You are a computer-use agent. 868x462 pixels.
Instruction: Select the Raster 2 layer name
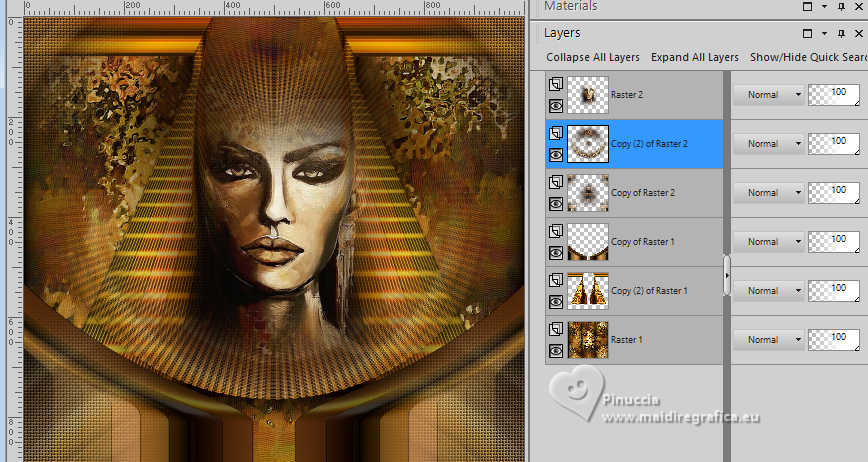[x=627, y=95]
